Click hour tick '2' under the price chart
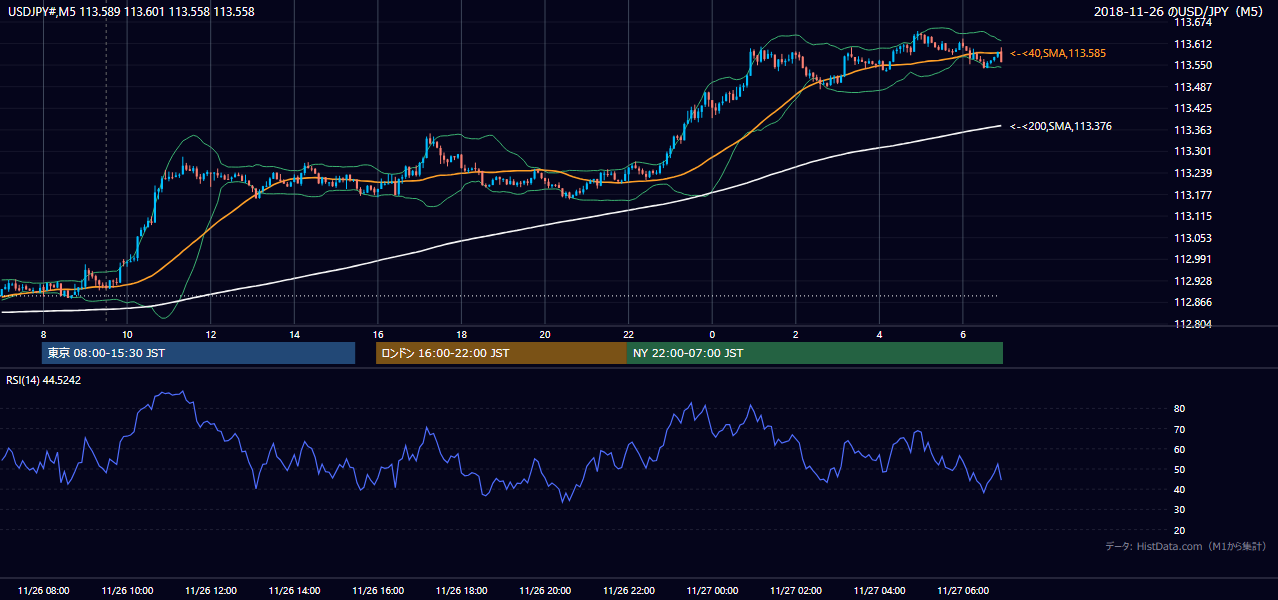 (795, 334)
